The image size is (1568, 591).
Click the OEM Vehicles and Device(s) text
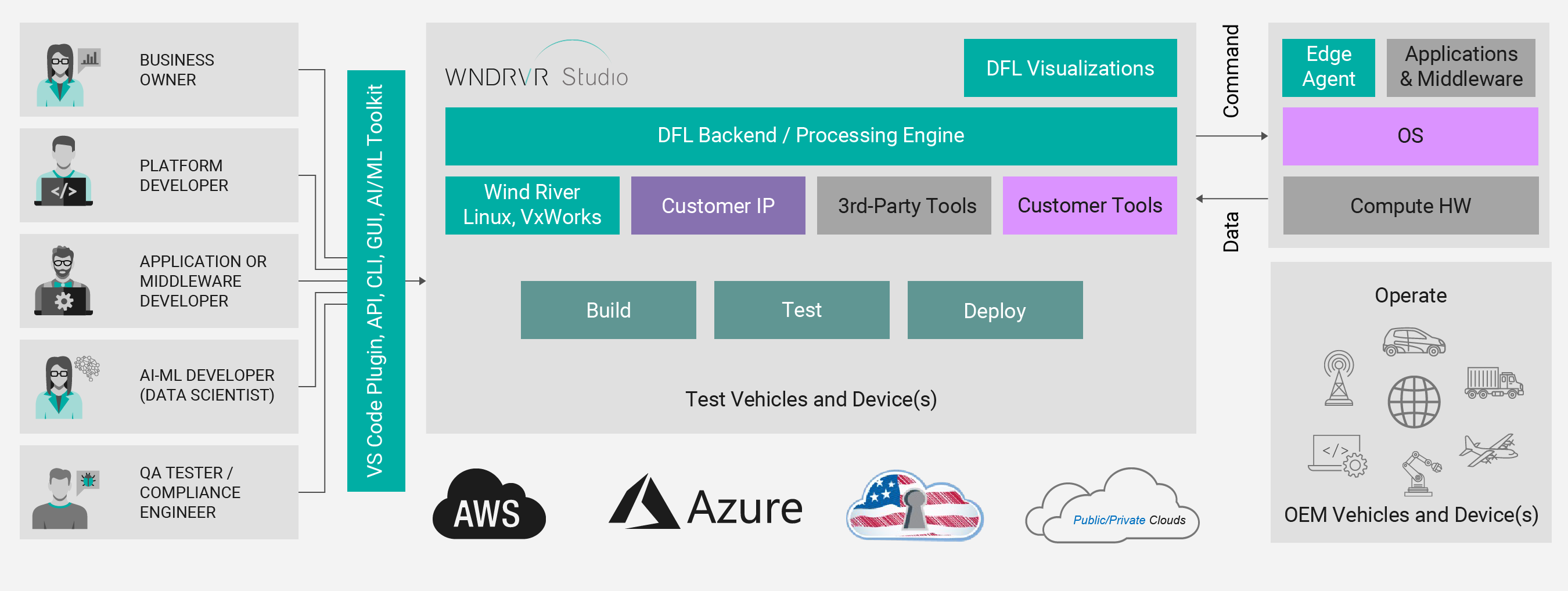[1411, 515]
